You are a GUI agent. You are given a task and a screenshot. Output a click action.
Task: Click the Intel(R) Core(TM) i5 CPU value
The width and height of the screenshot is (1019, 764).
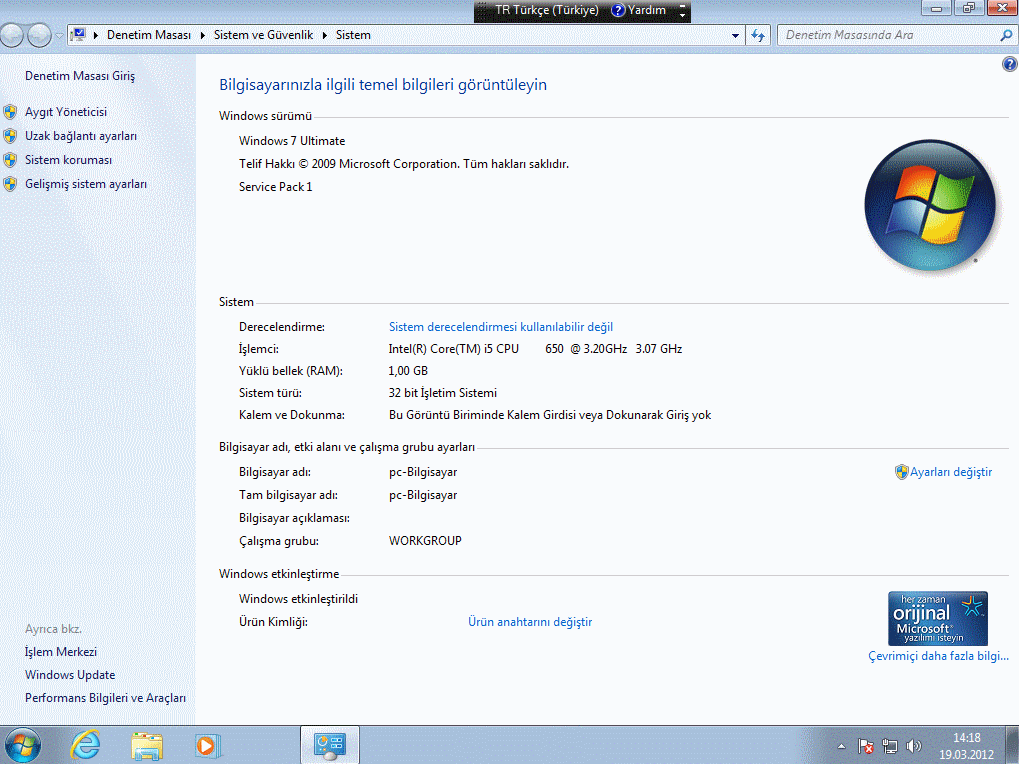pyautogui.click(x=535, y=349)
